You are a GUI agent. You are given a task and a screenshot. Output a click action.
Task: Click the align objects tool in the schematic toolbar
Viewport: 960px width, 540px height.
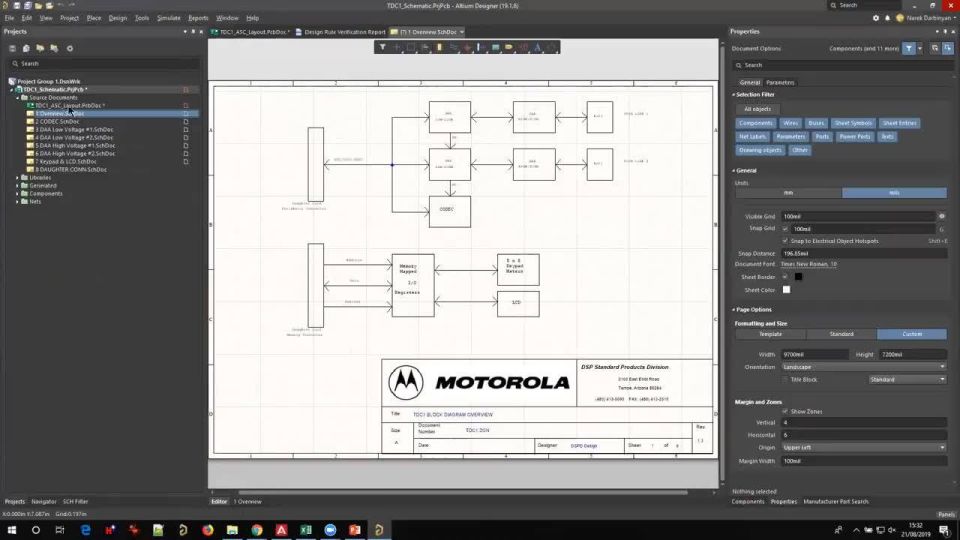point(425,47)
